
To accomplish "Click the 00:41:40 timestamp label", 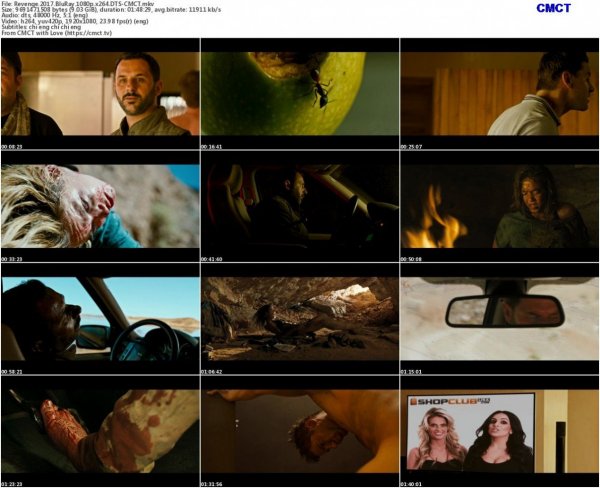I will 212,260.
